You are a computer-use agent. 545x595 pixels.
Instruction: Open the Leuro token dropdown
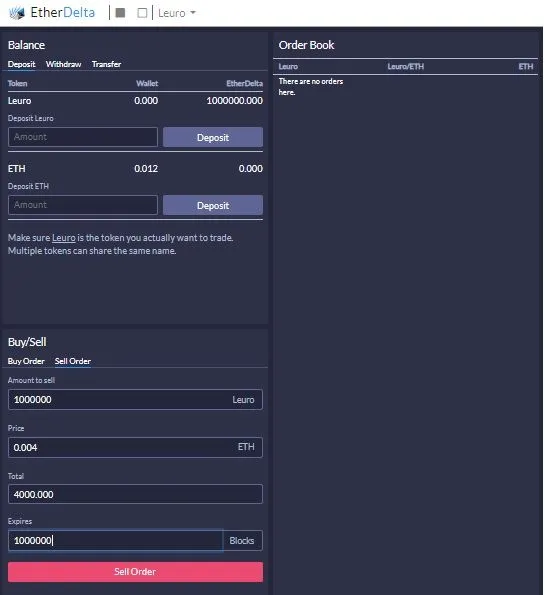point(177,13)
